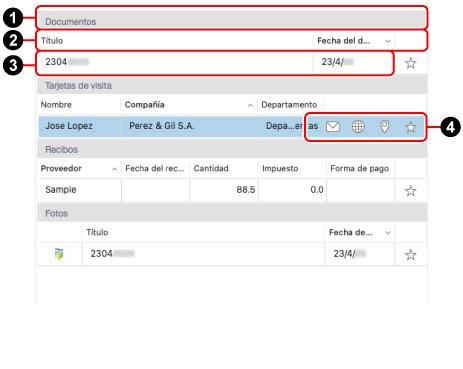Toggle favorite star on document 2304 row
The image size is (463, 369).
410,63
